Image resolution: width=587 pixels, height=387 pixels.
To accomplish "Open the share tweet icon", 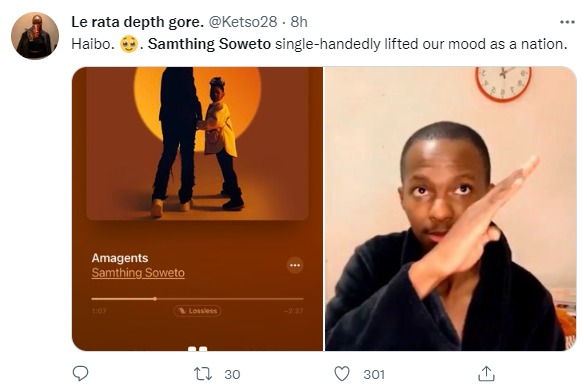I will (x=486, y=374).
